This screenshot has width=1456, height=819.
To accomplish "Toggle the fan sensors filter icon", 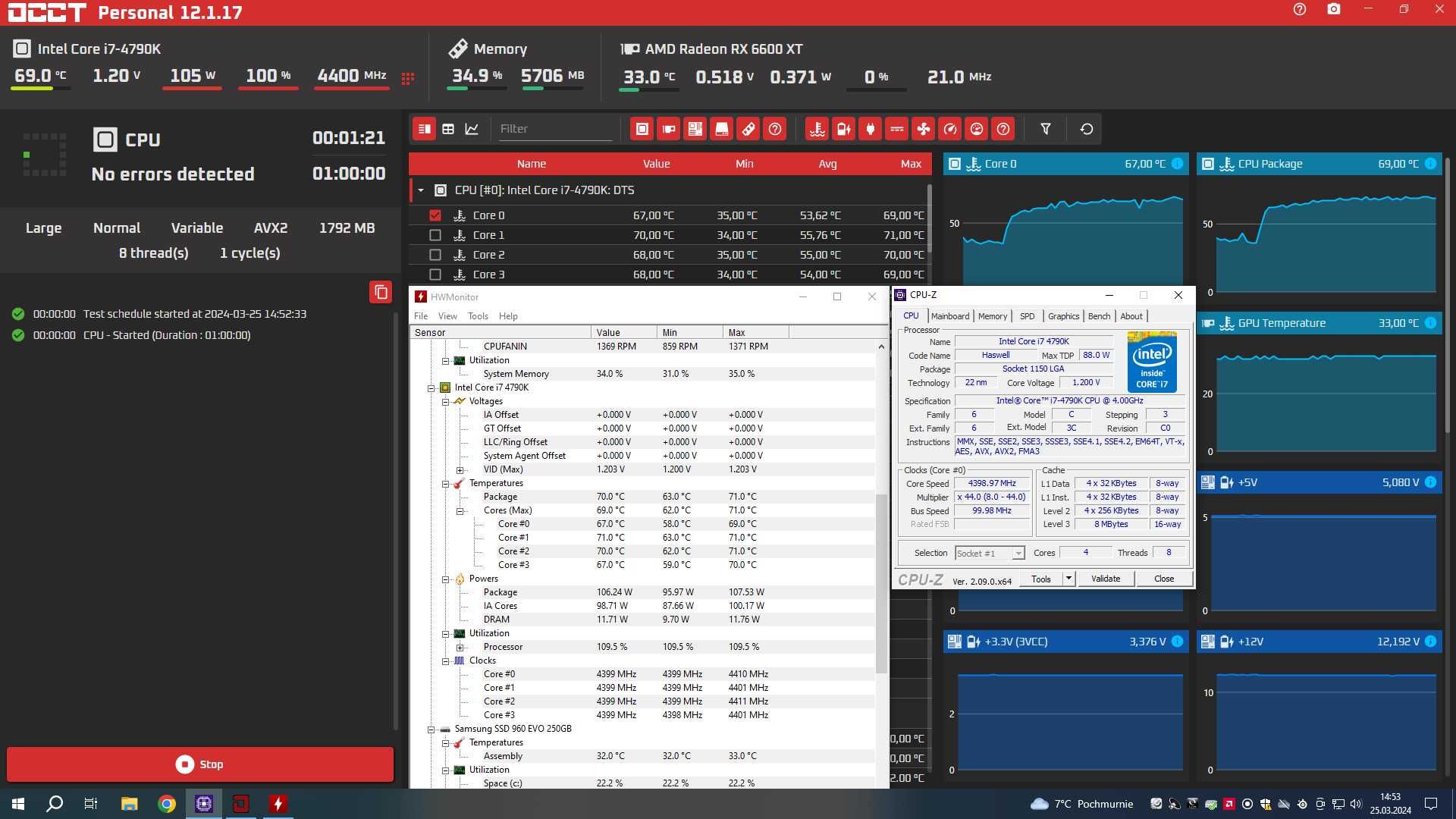I will pyautogui.click(x=923, y=129).
